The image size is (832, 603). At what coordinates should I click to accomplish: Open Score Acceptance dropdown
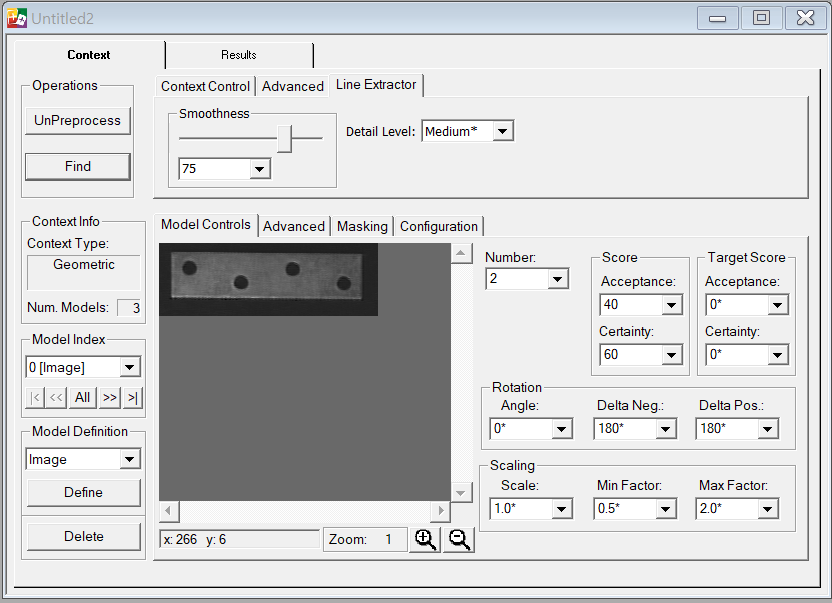click(671, 305)
